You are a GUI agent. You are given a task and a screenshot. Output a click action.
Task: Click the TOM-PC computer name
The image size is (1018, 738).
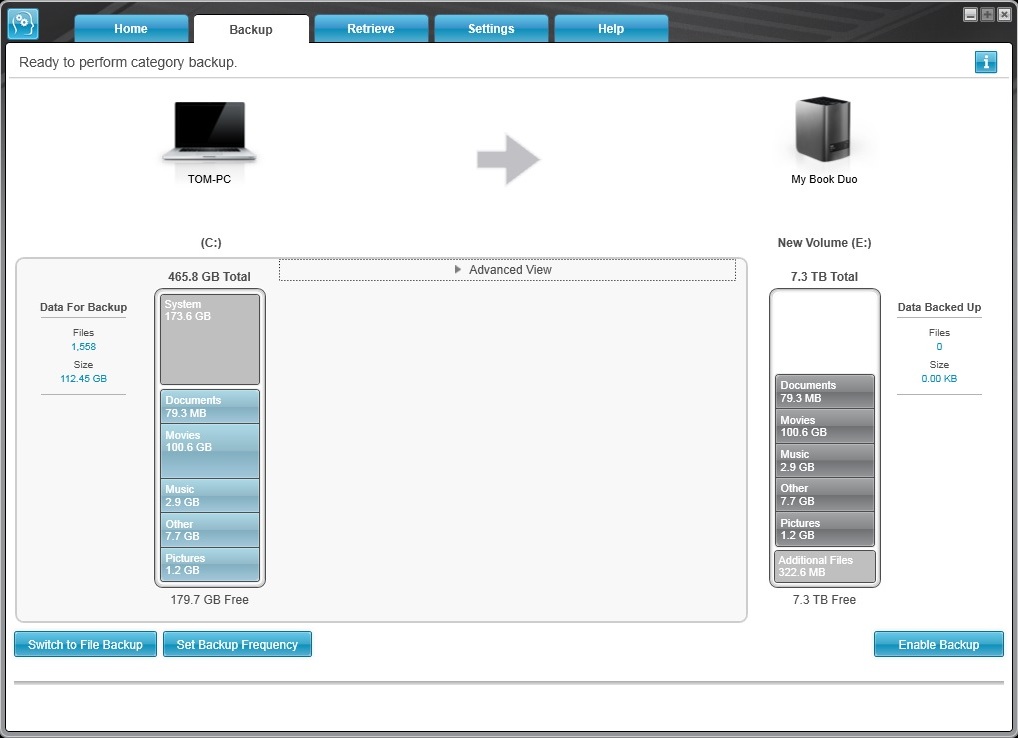[209, 179]
